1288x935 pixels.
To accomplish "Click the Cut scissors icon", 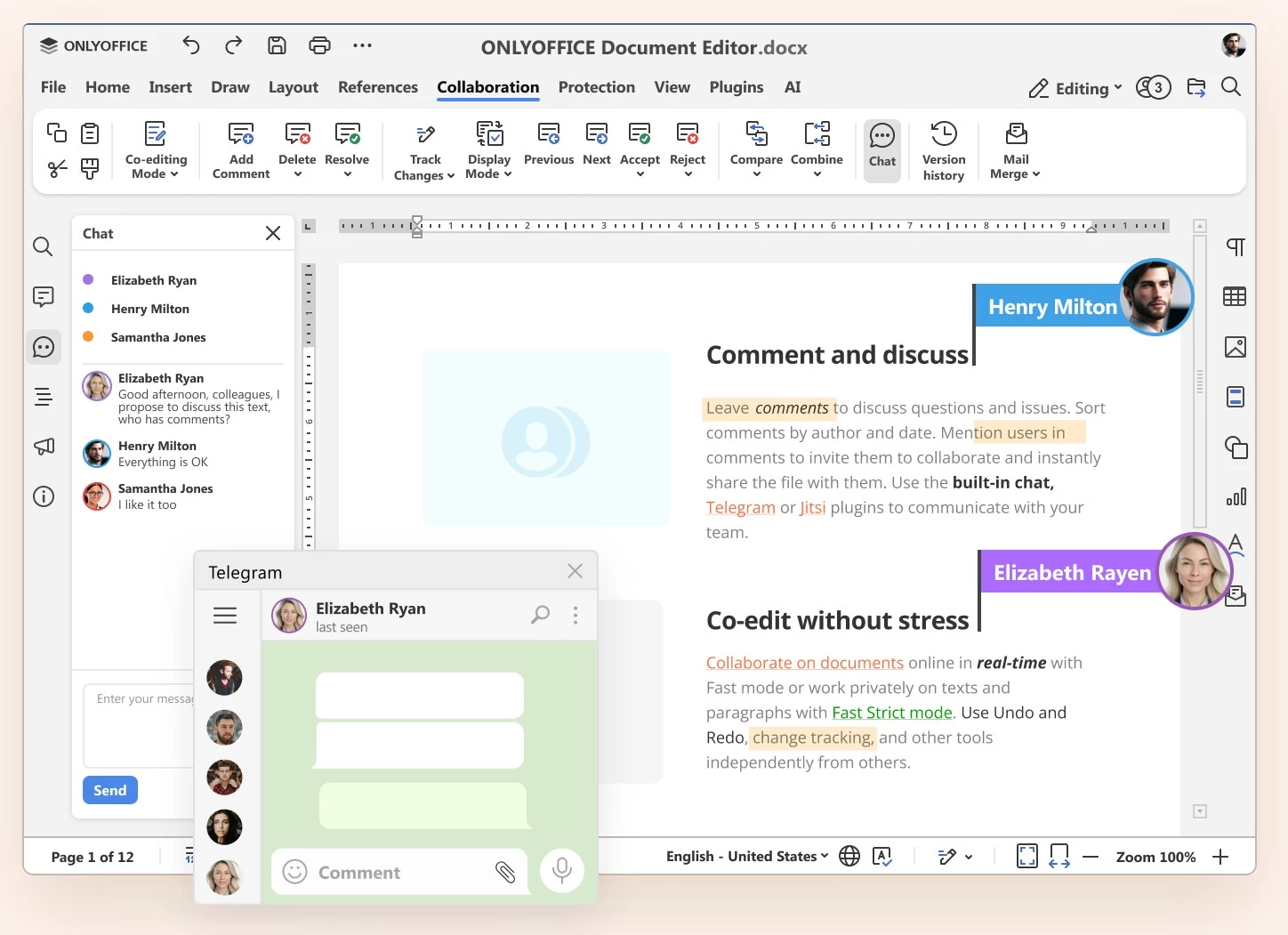I will click(x=57, y=169).
